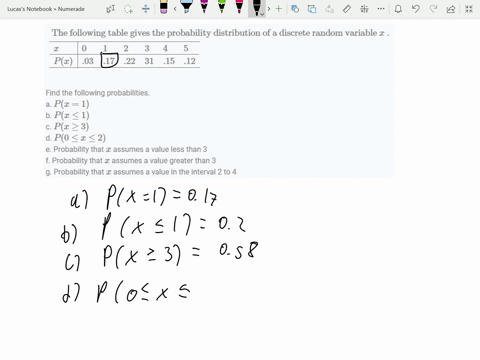This screenshot has width=480, height=360.
Task: Click table cell value .15
Action: 169,61
